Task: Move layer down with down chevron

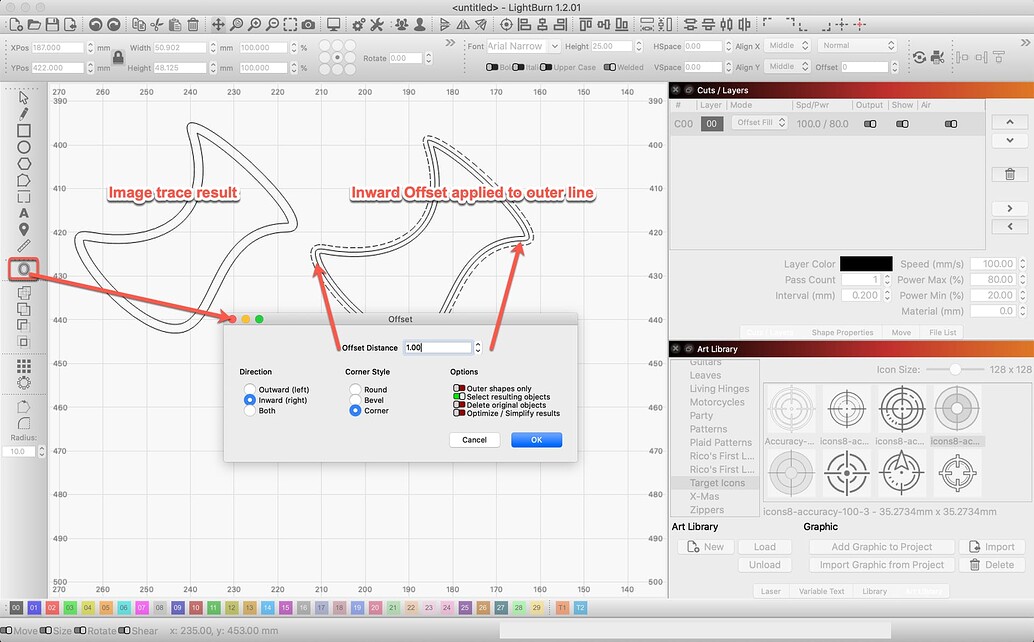Action: point(1010,140)
